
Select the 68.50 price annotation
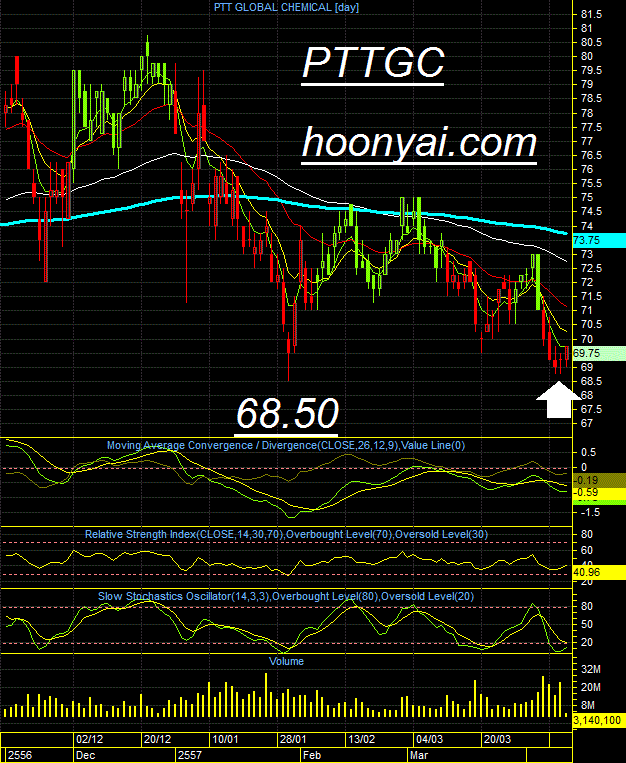click(287, 415)
